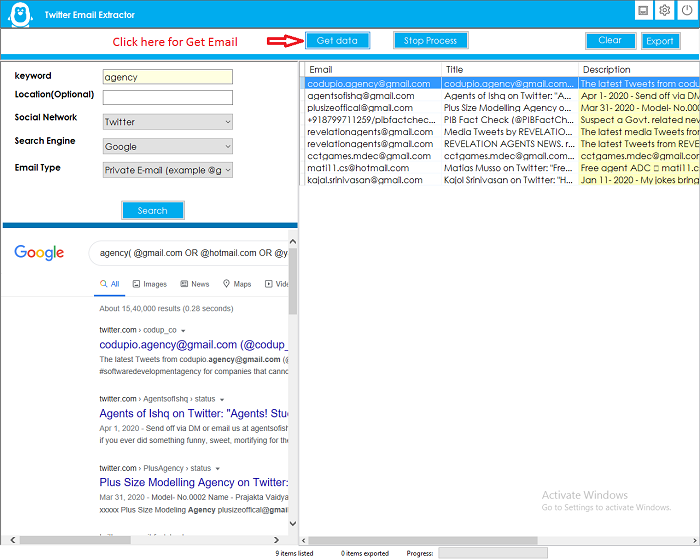
Task: Sort by Description column header
Action: 639,70
